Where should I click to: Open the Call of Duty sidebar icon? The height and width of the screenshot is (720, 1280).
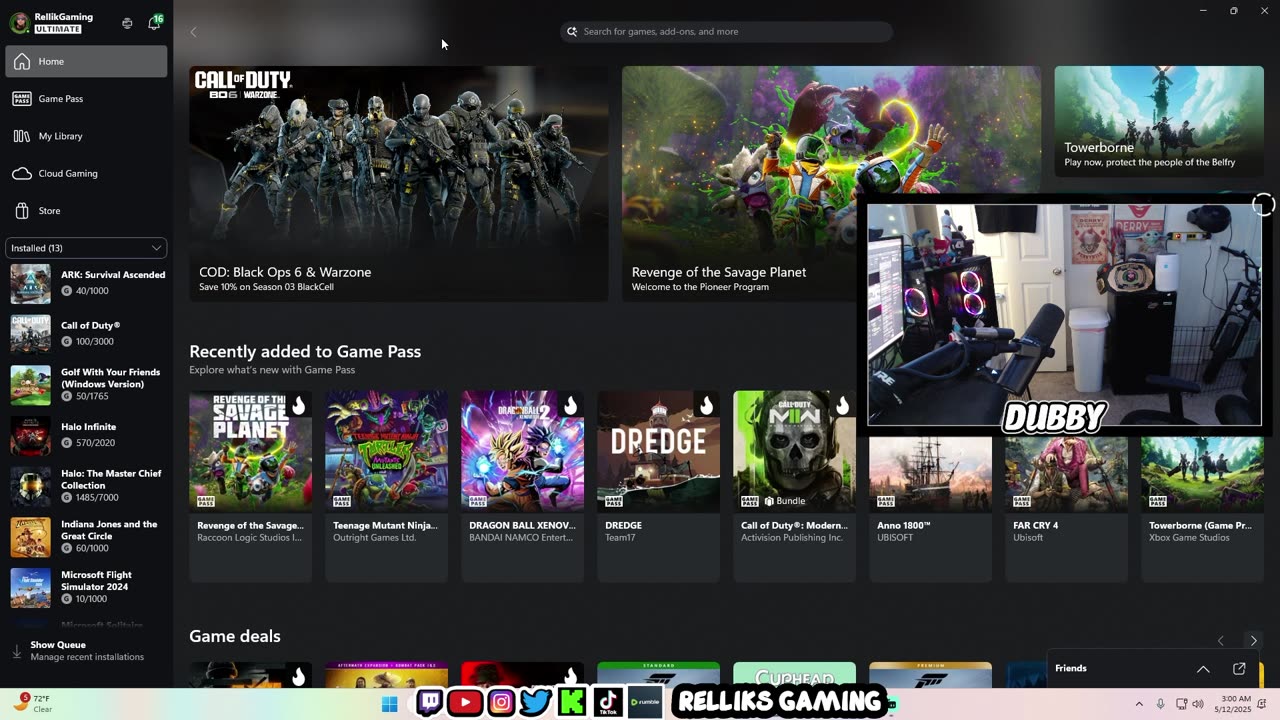tap(30, 333)
